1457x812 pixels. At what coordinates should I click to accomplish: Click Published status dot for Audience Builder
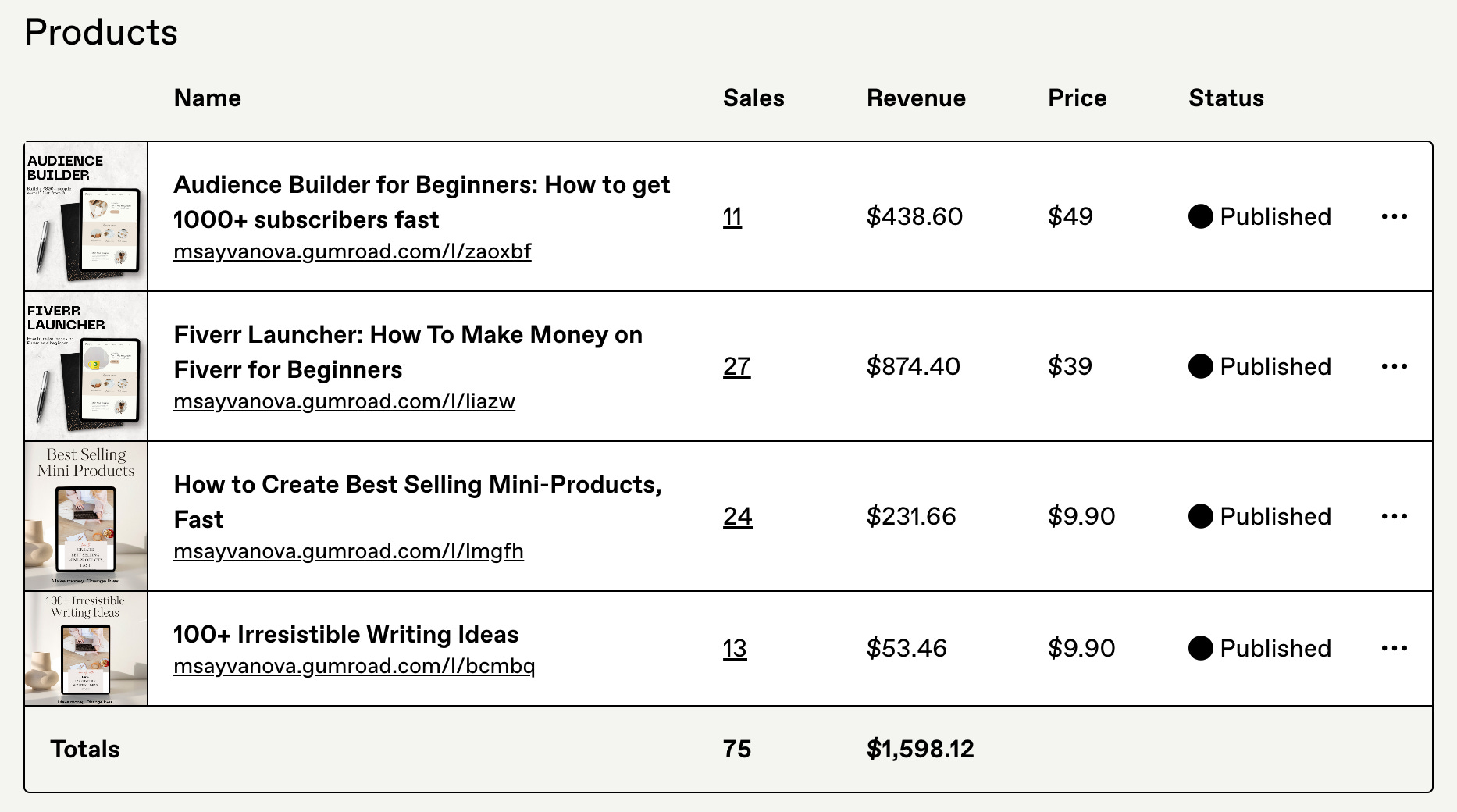pos(1200,216)
